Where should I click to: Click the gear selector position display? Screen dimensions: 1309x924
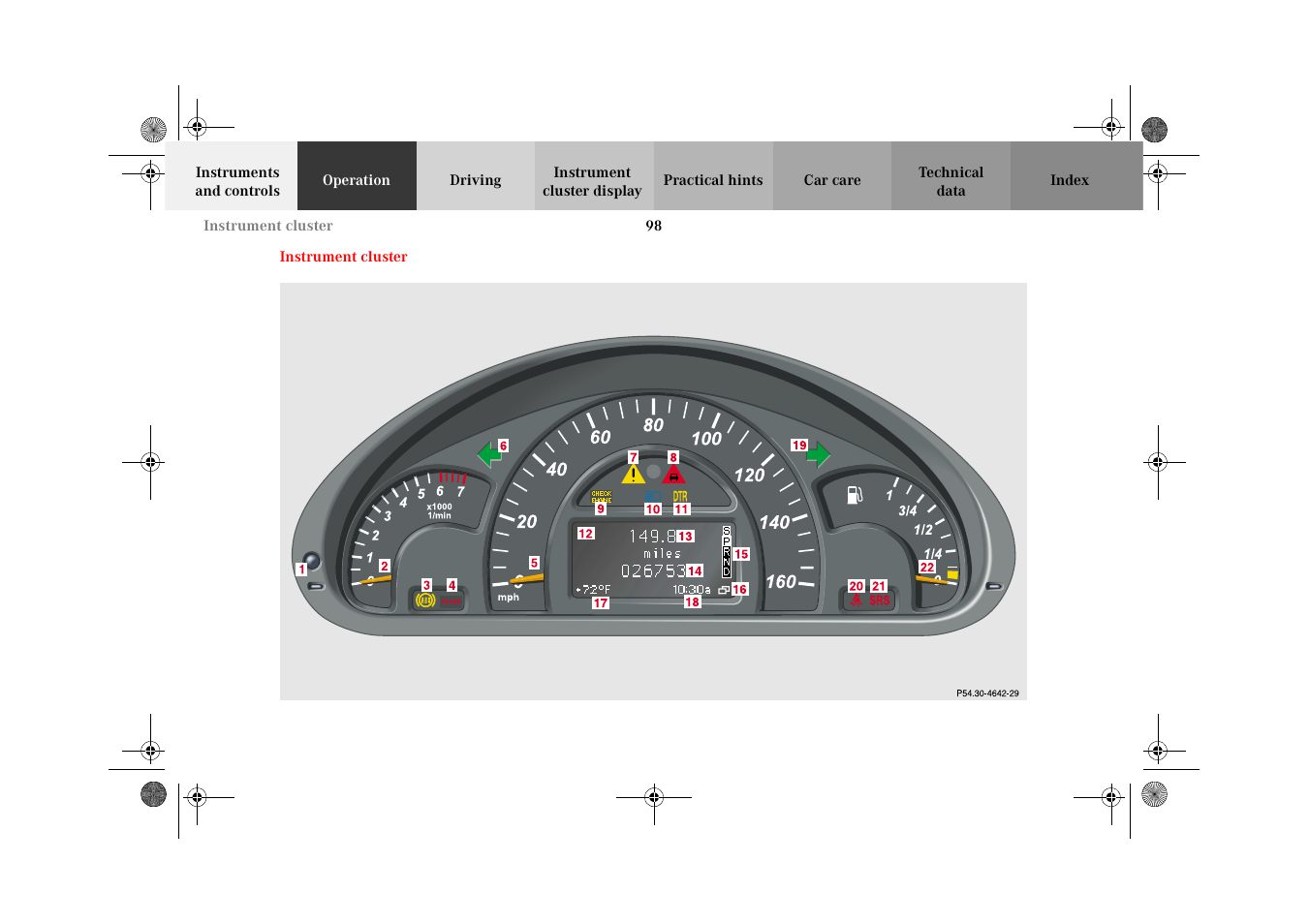click(x=727, y=552)
